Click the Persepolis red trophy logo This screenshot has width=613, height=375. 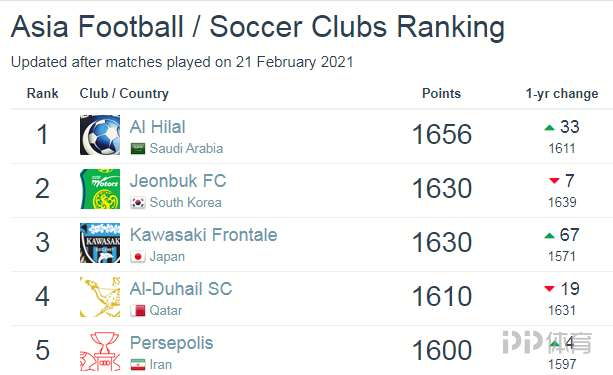click(100, 351)
